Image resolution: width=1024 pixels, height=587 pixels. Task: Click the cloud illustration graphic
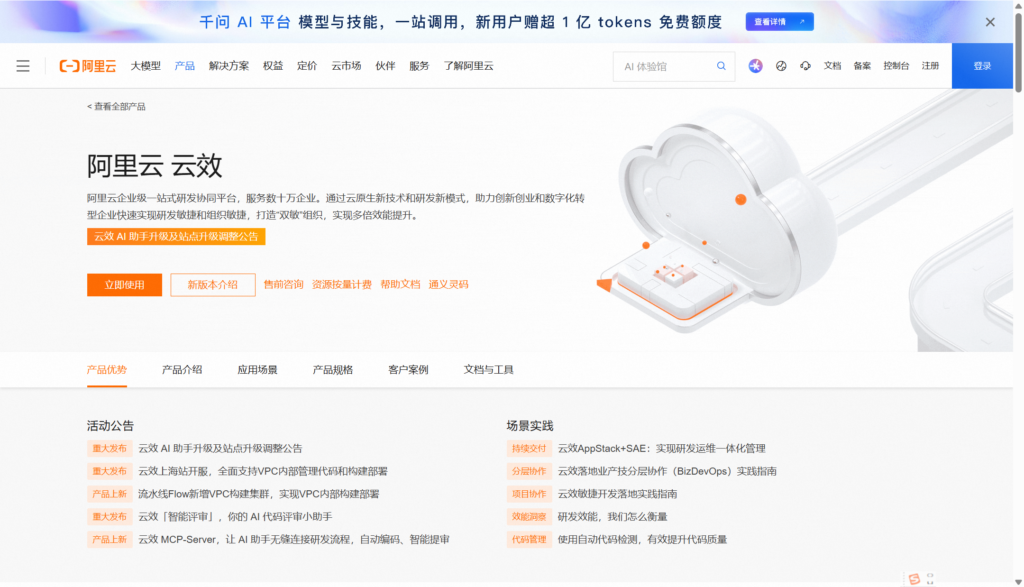coord(718,222)
